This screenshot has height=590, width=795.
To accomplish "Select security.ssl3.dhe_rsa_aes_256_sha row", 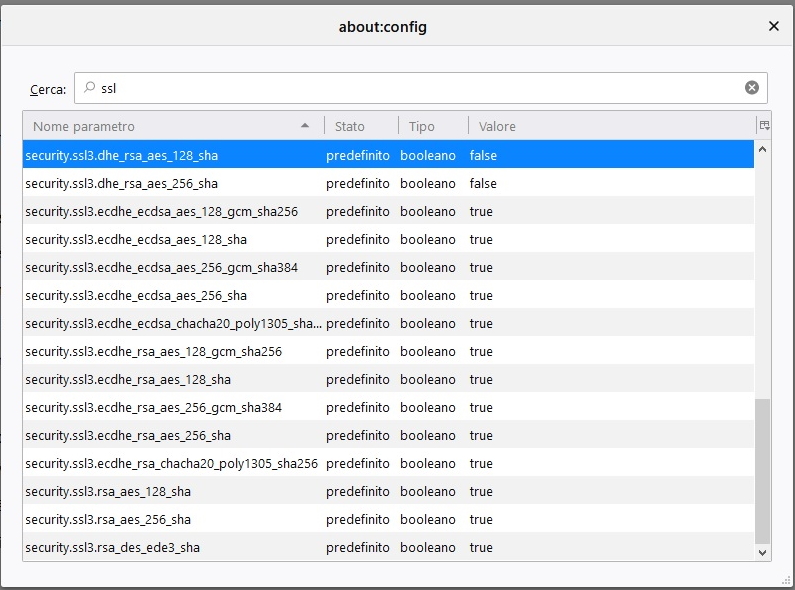I will pos(388,183).
